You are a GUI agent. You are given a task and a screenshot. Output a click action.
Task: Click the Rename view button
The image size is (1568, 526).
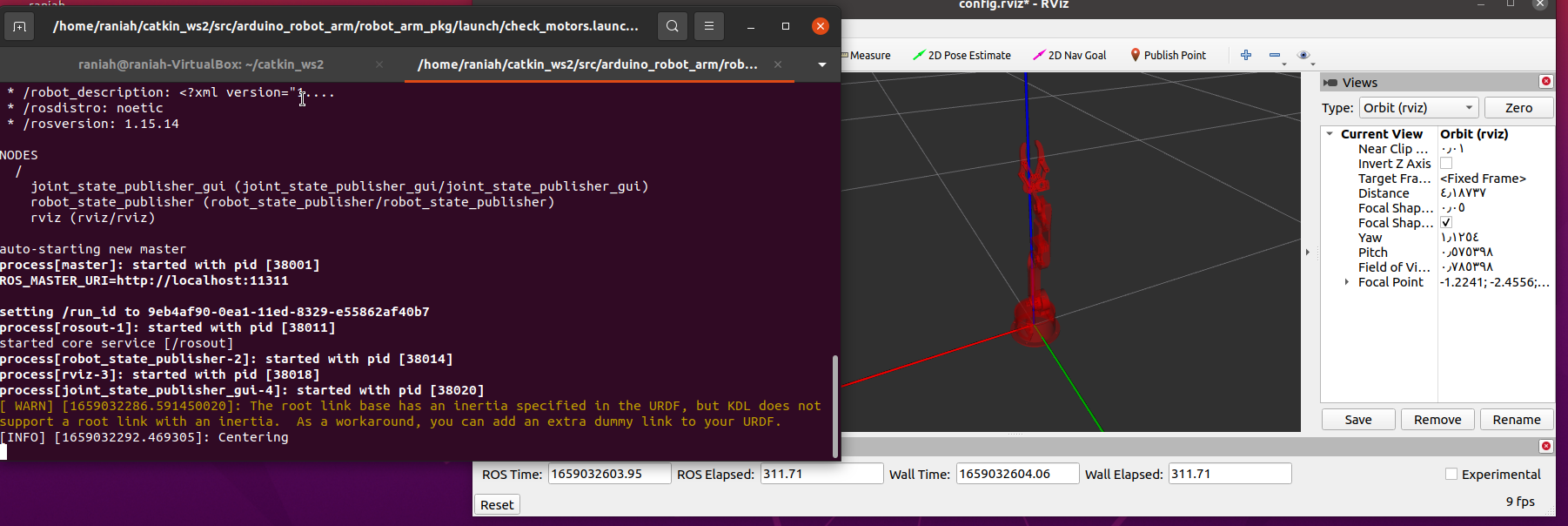[1517, 420]
